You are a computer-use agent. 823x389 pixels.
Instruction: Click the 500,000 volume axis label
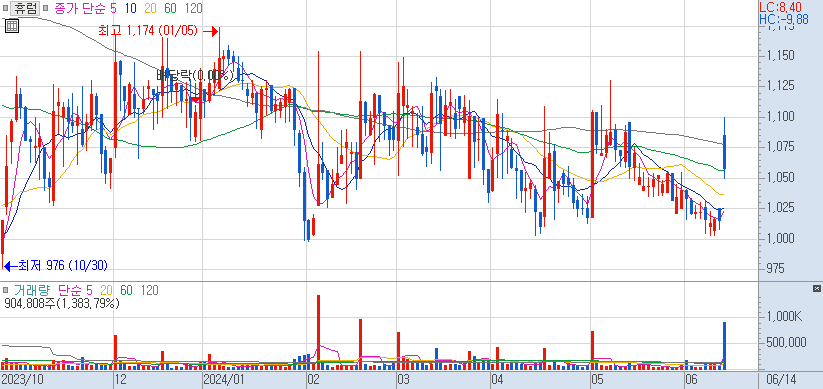click(787, 342)
